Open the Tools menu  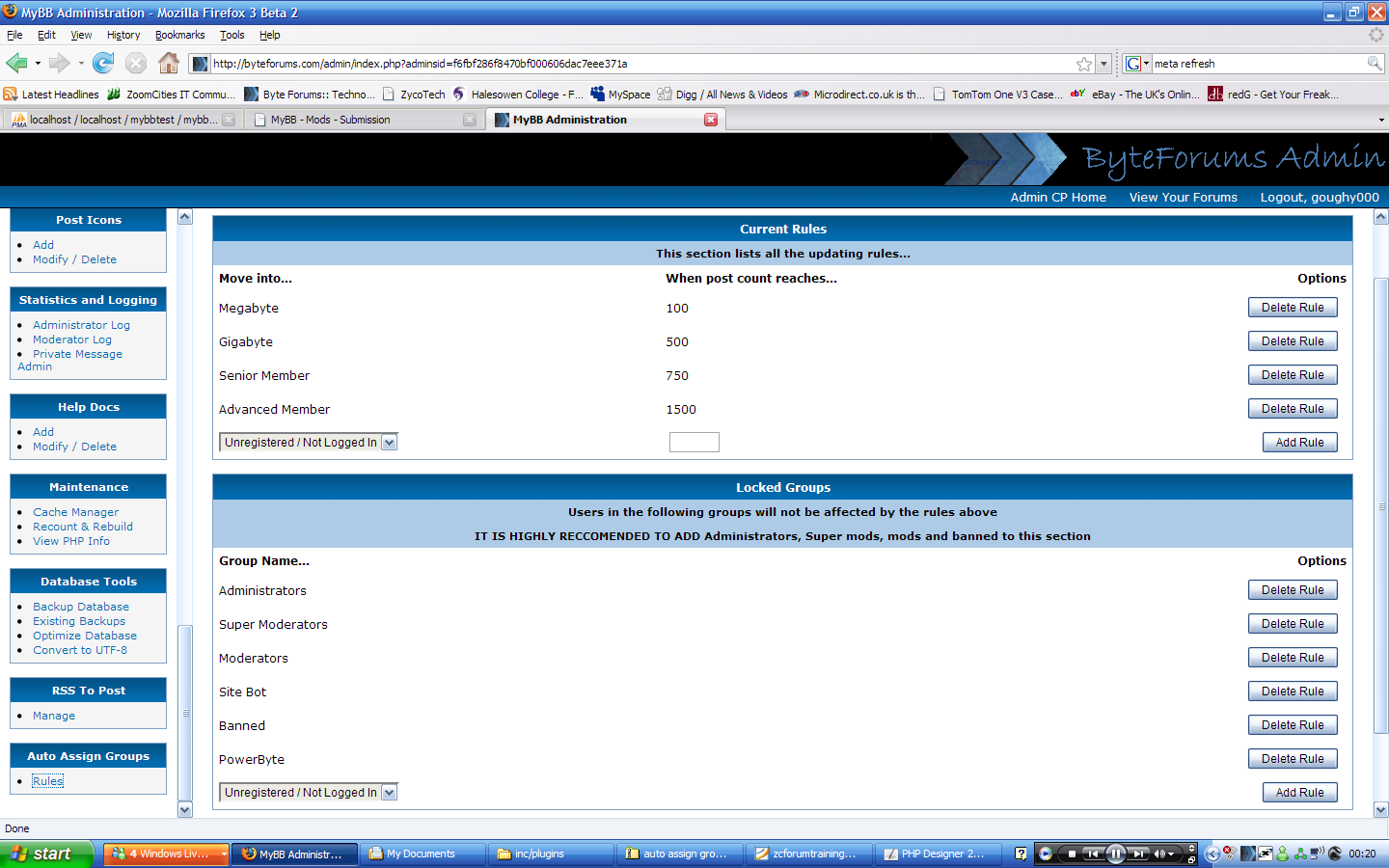(x=232, y=35)
